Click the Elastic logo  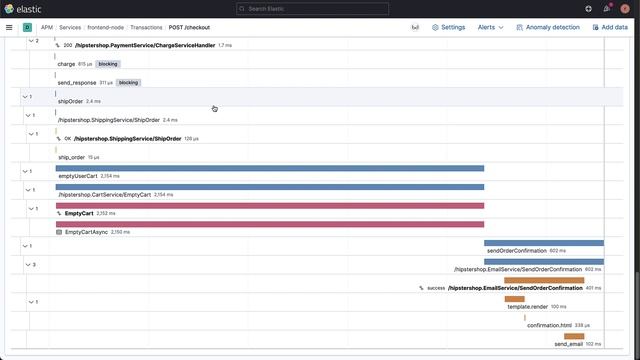(9, 9)
